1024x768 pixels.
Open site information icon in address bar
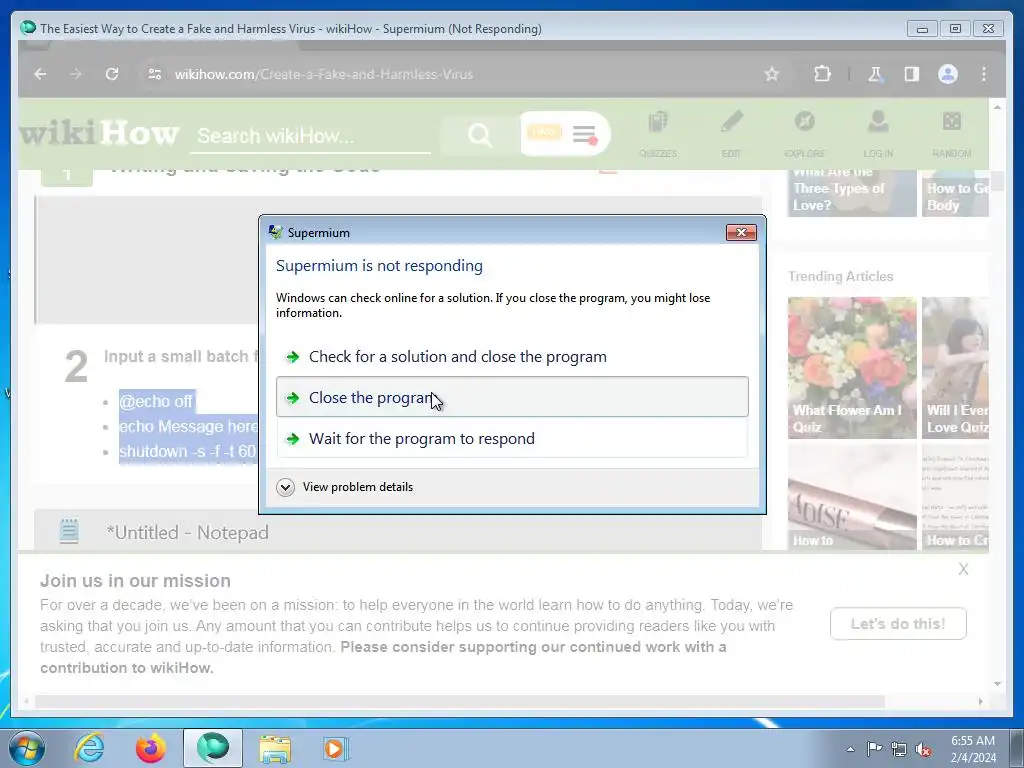(x=155, y=74)
